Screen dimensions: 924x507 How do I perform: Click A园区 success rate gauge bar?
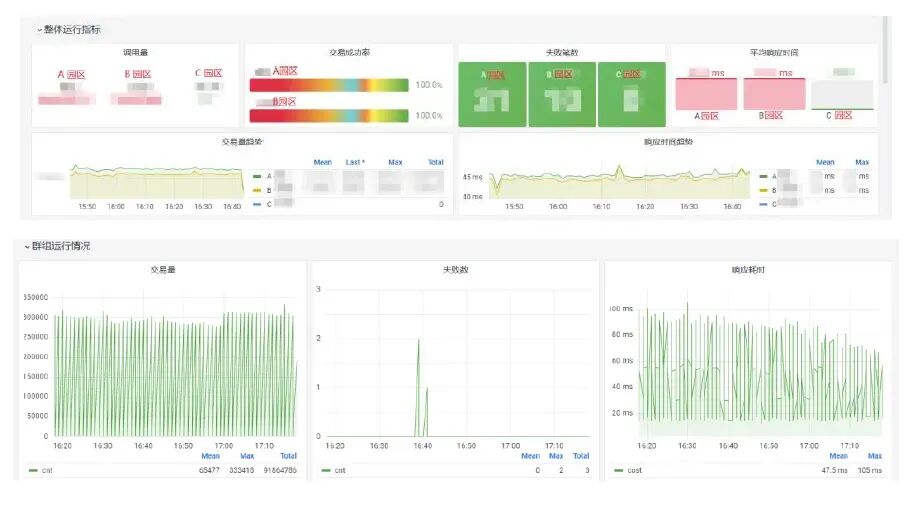click(x=329, y=85)
